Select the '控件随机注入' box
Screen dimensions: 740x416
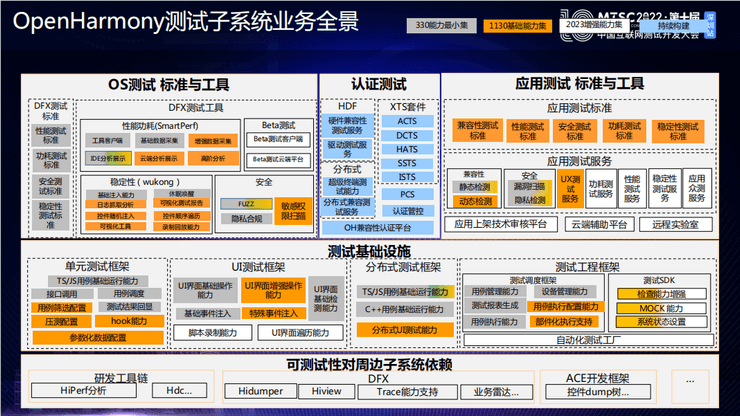[116, 216]
